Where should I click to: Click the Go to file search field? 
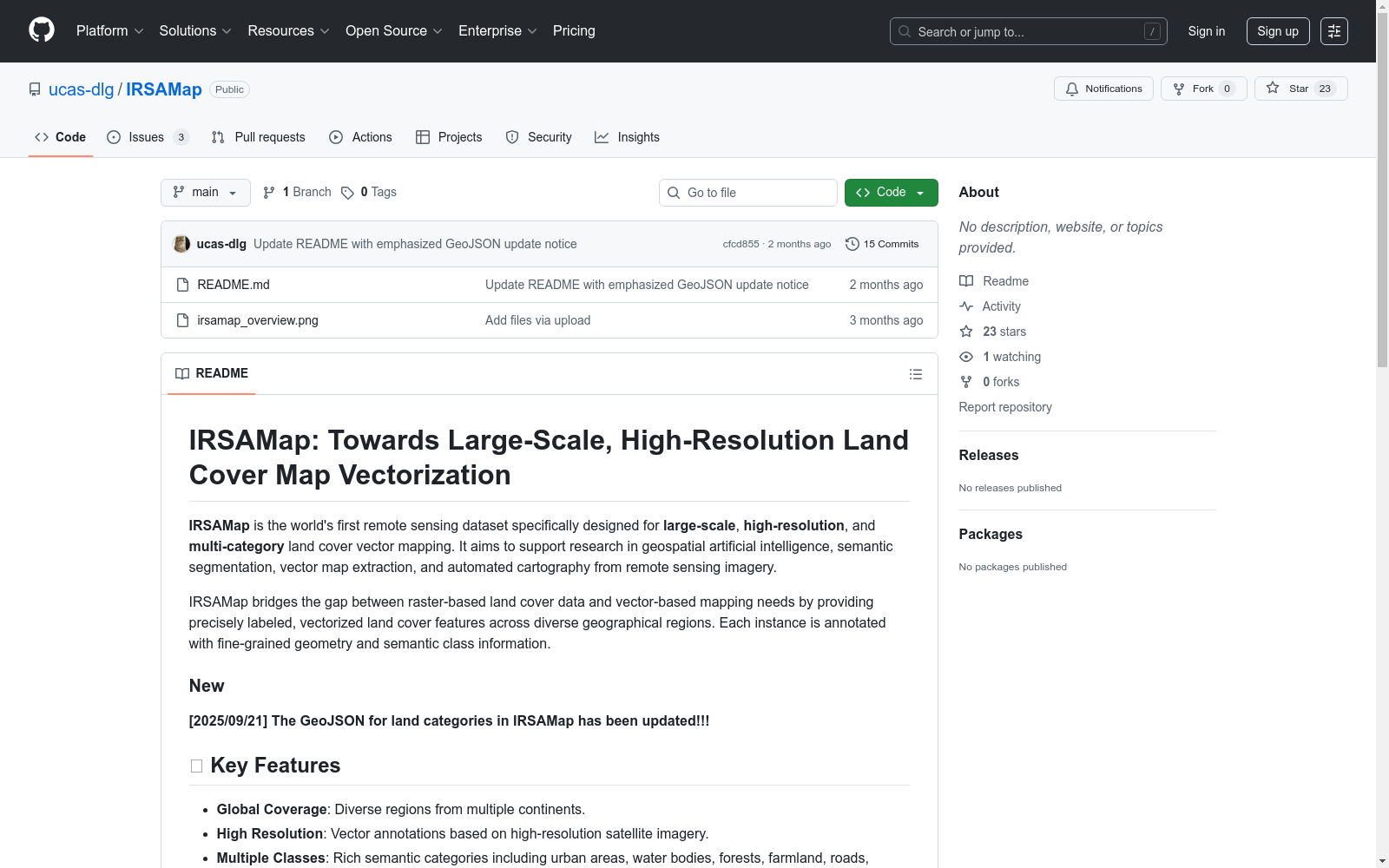[x=748, y=193]
